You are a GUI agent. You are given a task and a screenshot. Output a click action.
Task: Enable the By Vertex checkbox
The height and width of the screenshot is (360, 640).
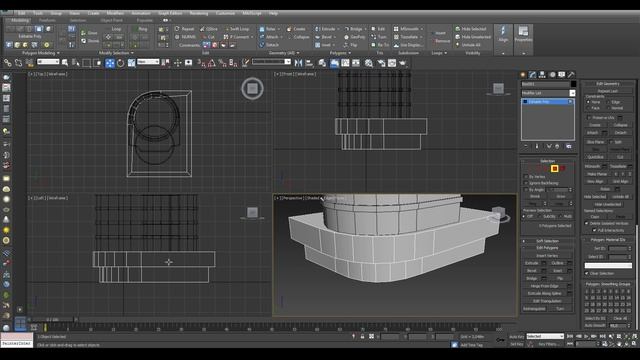coord(526,177)
